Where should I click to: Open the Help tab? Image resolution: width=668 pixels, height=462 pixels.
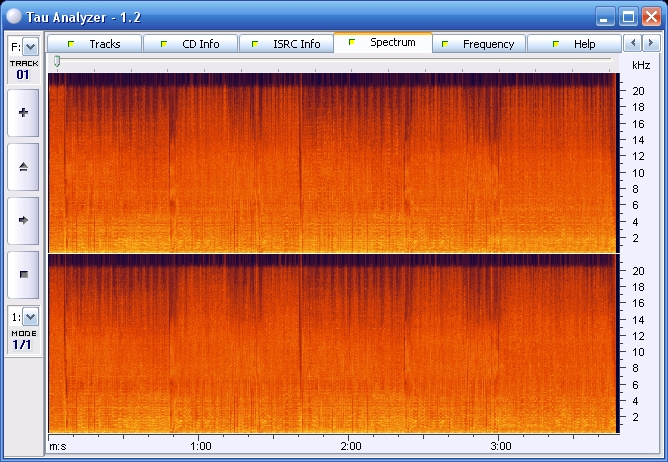click(574, 44)
